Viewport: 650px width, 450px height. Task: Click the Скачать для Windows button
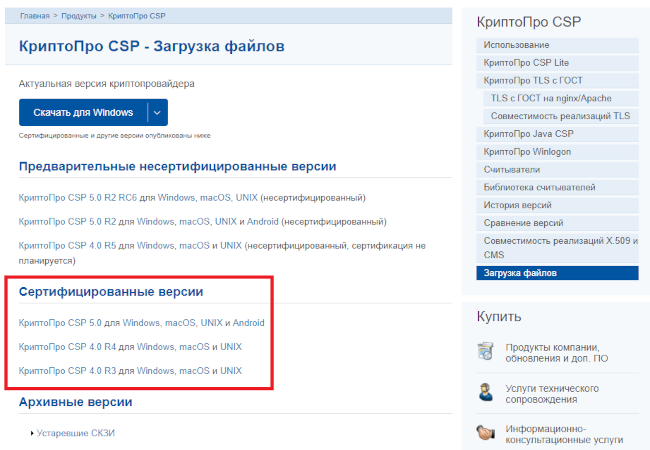[83, 112]
